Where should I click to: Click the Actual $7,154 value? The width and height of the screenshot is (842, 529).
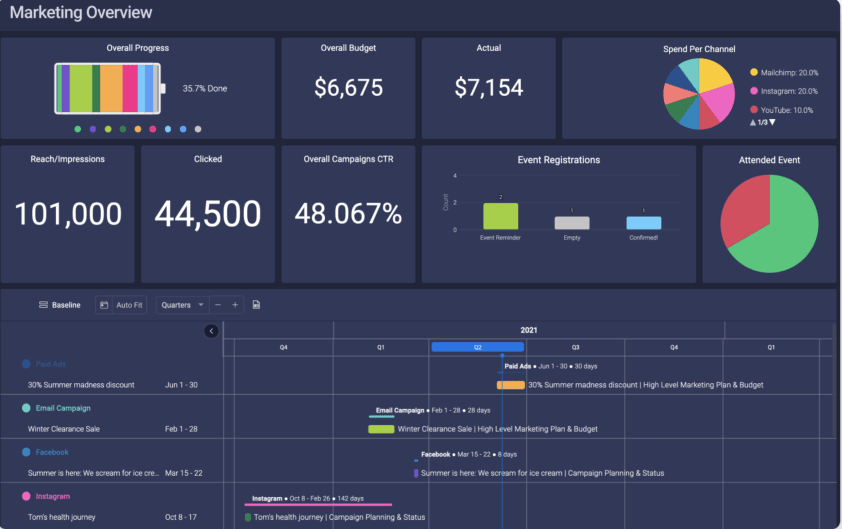coord(489,88)
